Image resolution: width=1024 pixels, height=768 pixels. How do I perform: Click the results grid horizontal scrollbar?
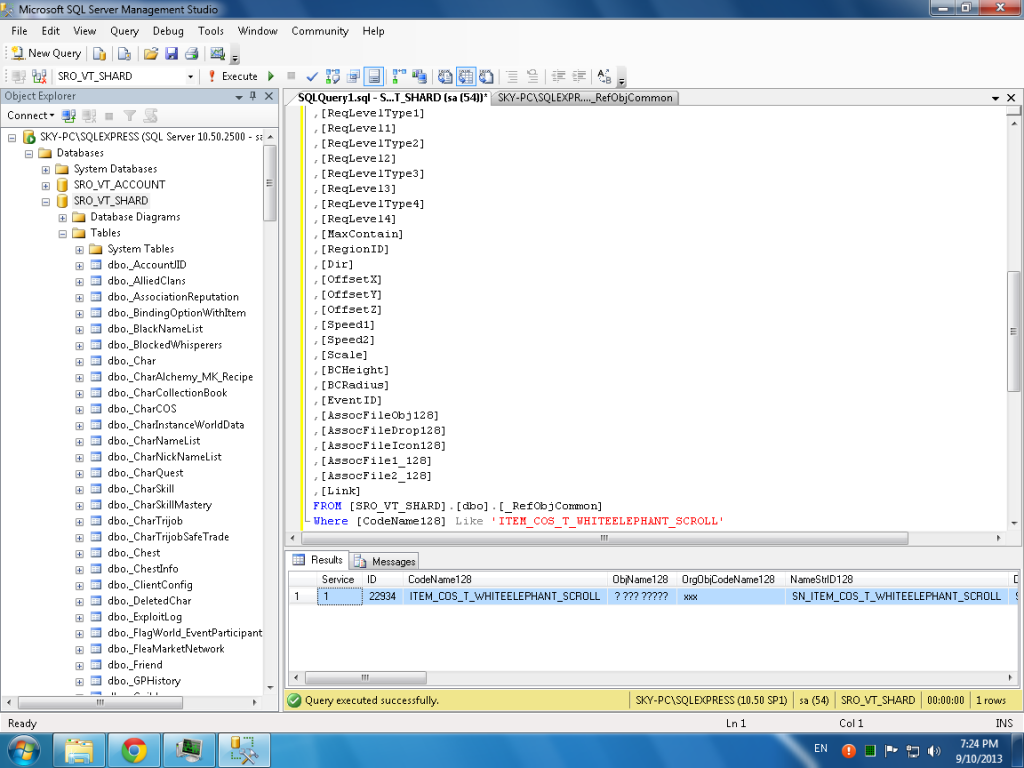click(x=366, y=678)
